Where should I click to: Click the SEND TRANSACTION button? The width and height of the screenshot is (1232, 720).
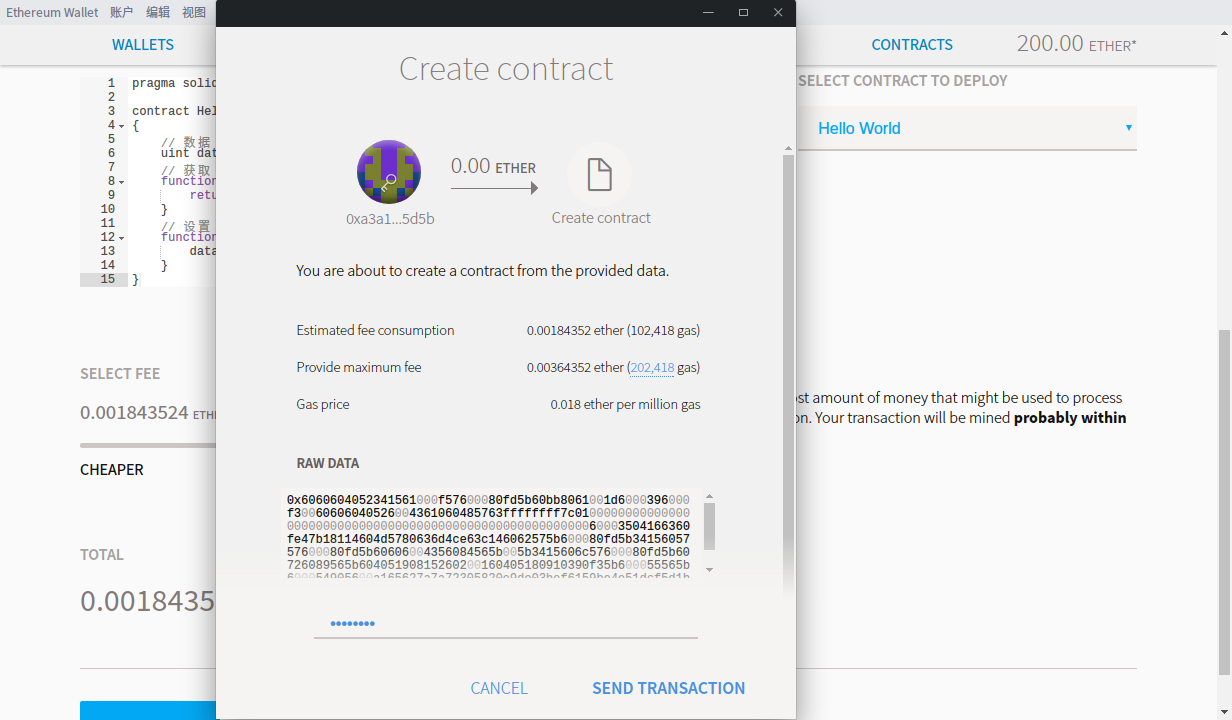pyautogui.click(x=669, y=688)
